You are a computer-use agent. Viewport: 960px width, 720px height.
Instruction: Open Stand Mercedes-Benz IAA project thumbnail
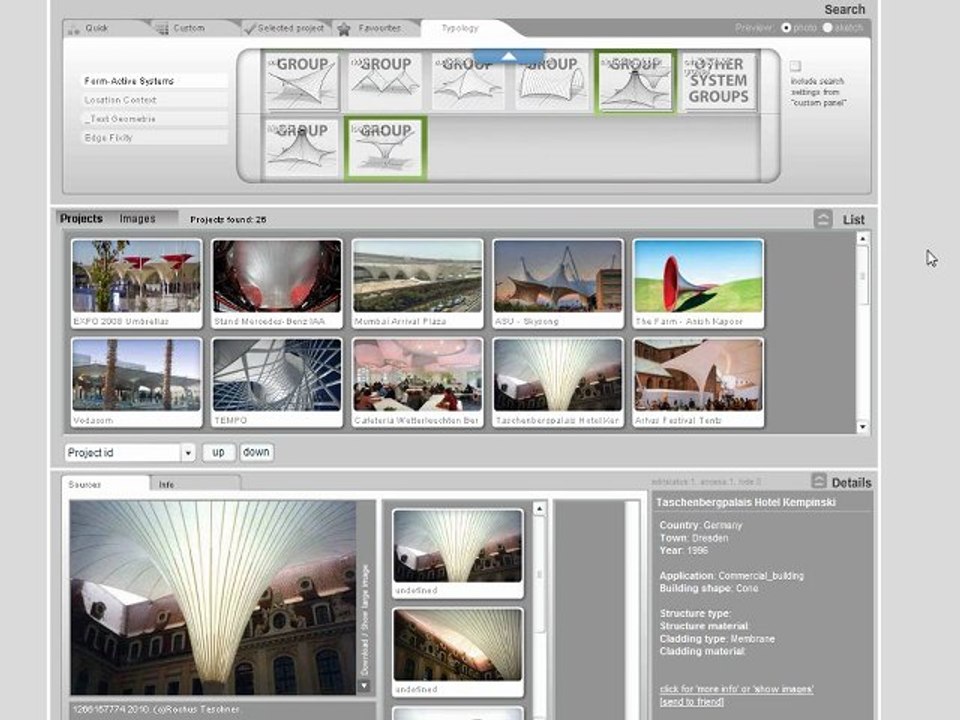coord(277,283)
